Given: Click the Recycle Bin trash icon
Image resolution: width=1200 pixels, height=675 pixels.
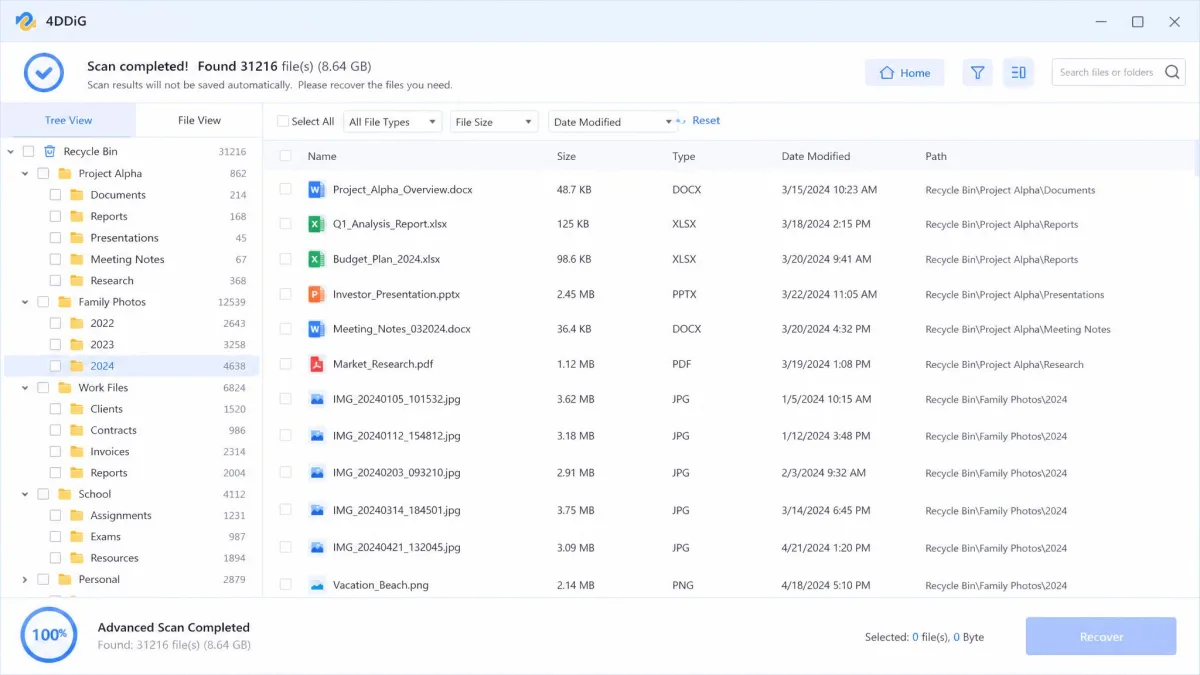Looking at the screenshot, I should (x=49, y=151).
